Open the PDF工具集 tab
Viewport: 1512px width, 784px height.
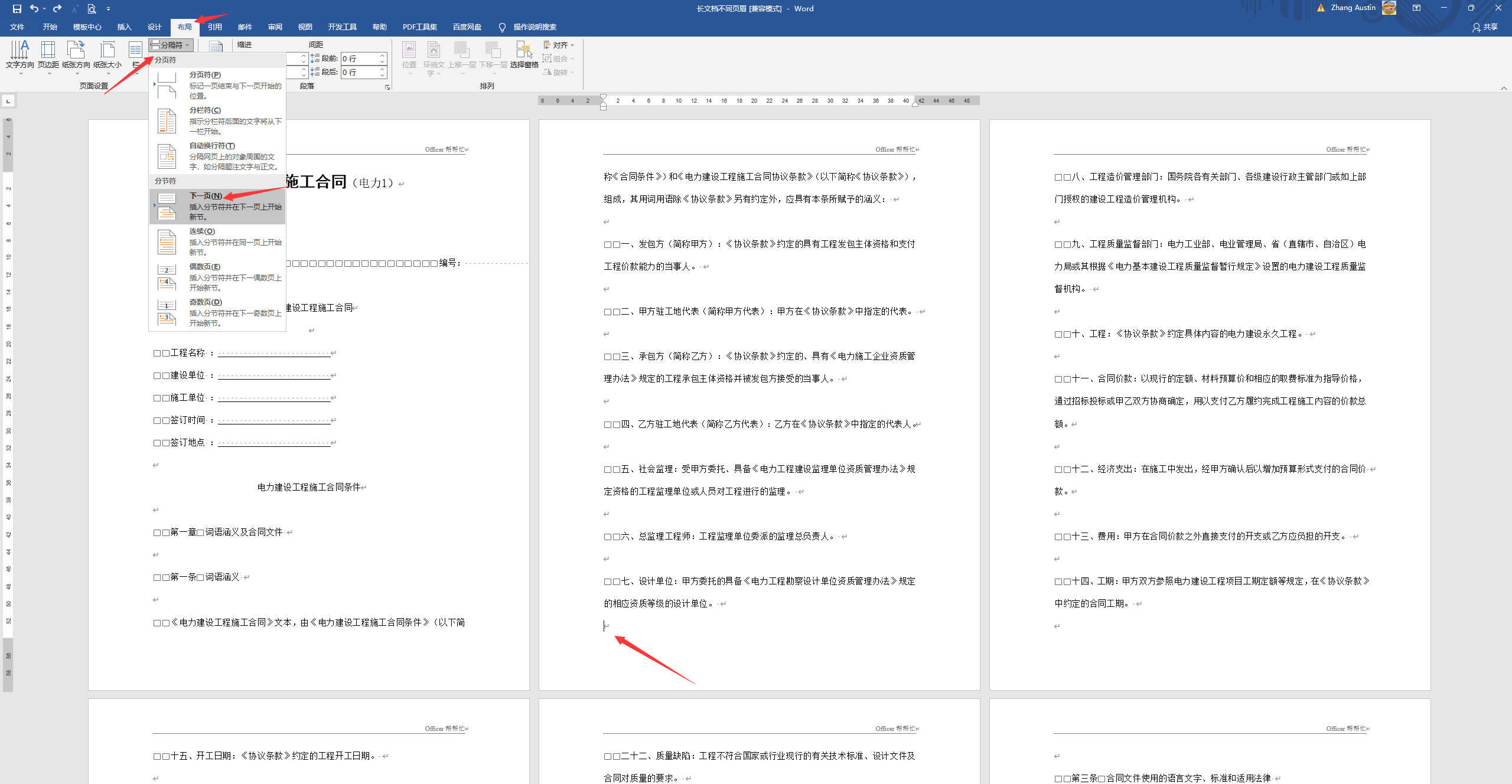419,27
